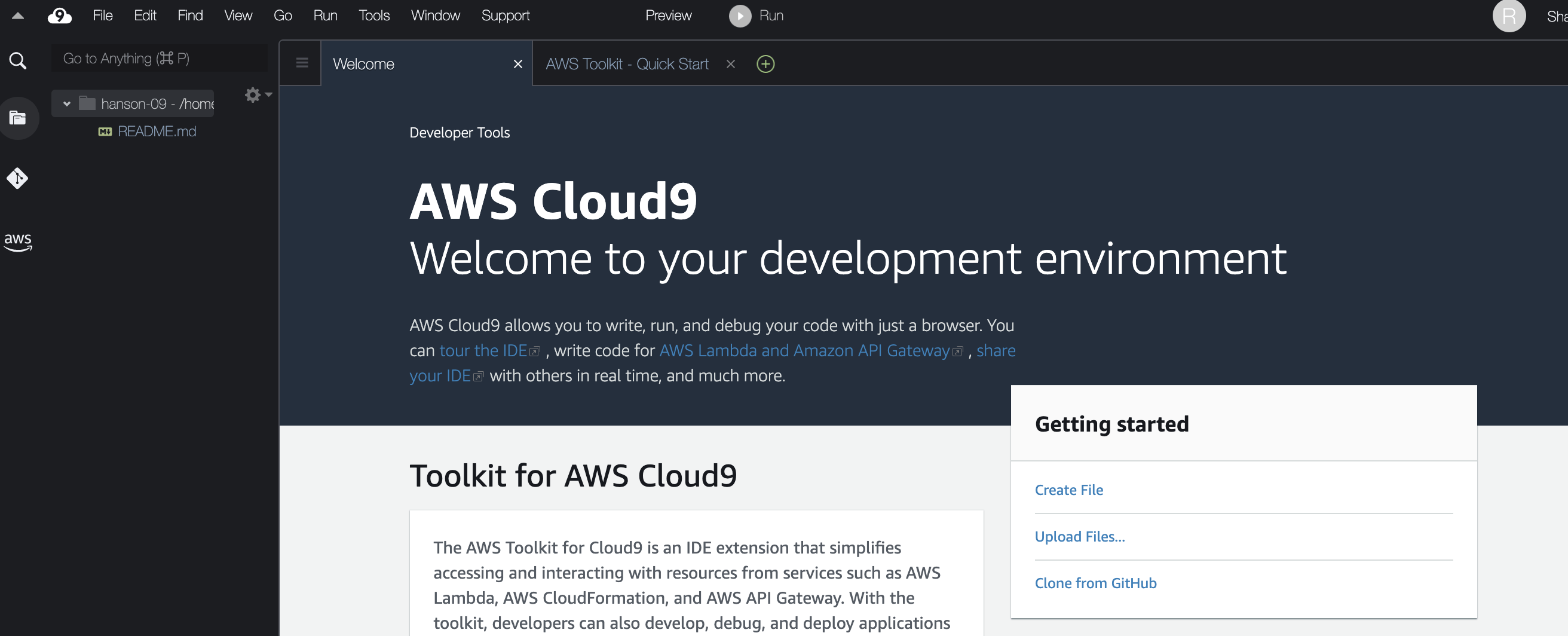Open the Edit menu
Screen dimensions: 1568x636
145,16
